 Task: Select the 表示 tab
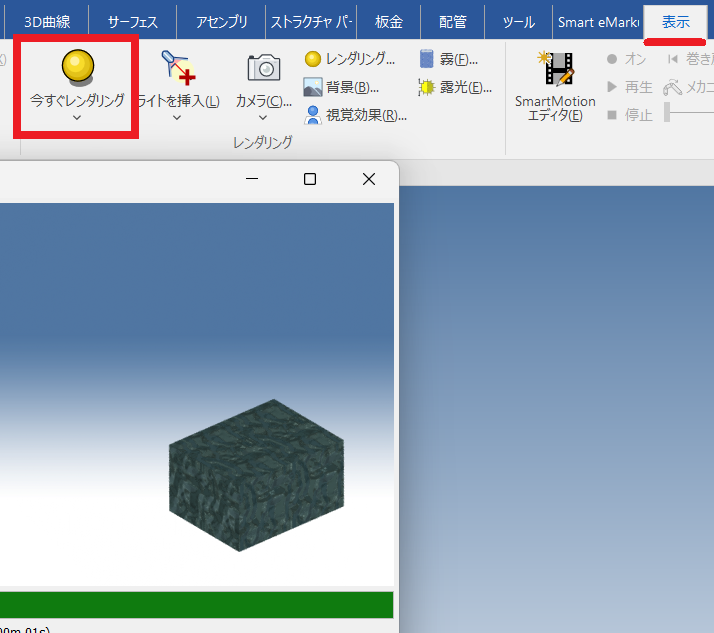tap(675, 22)
